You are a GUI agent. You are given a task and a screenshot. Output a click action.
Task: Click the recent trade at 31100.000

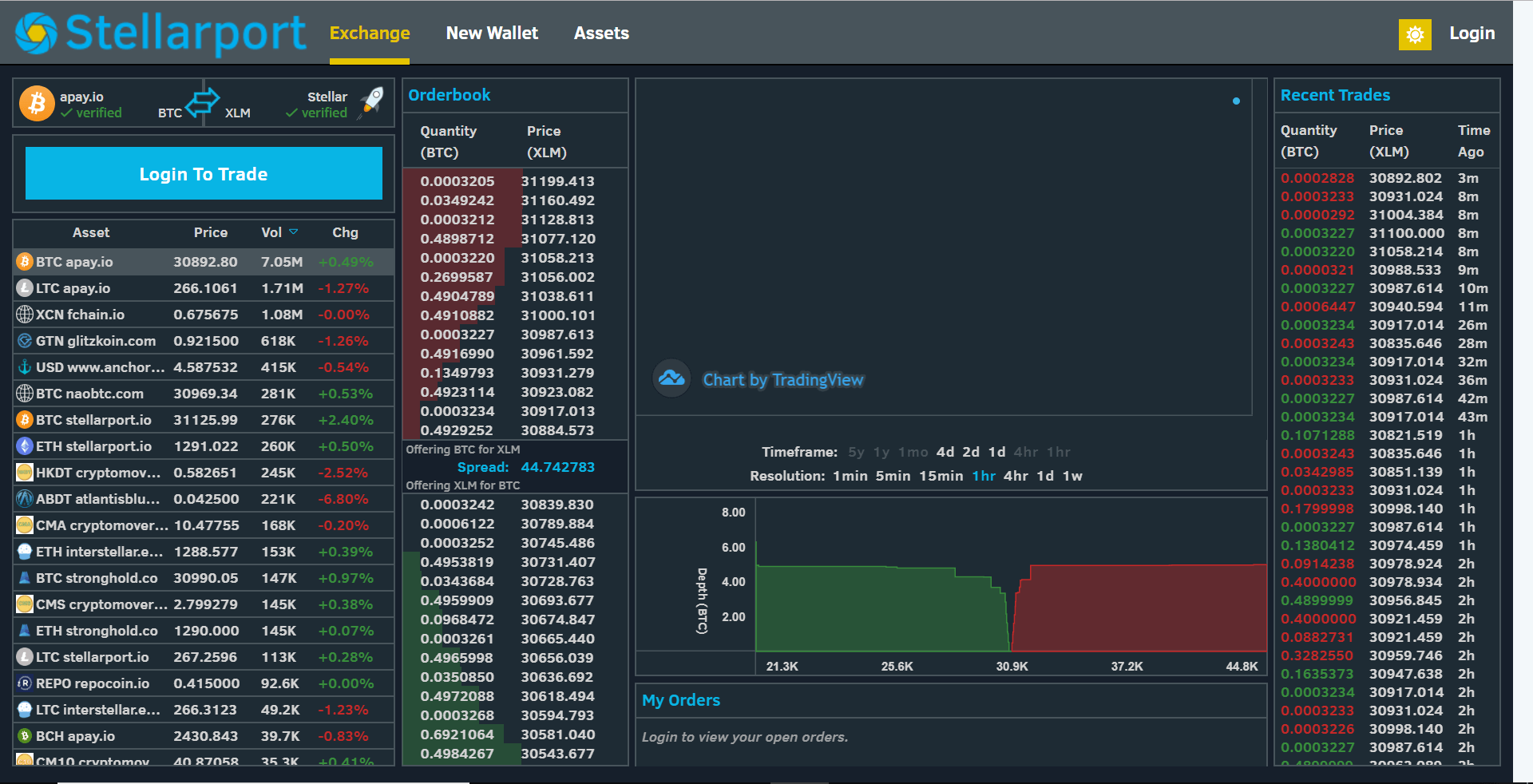(x=1388, y=233)
